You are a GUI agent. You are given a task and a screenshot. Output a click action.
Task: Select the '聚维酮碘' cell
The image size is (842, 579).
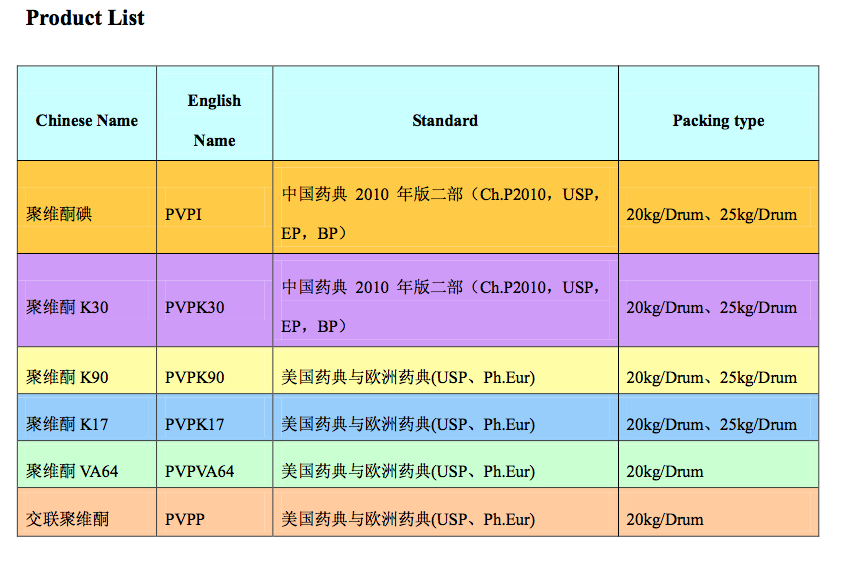pos(87,207)
